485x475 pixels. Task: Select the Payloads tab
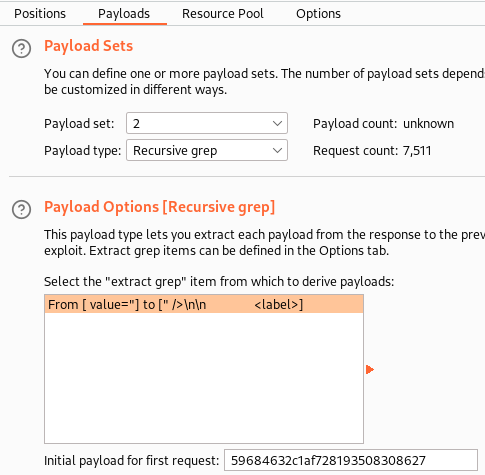[x=124, y=14]
